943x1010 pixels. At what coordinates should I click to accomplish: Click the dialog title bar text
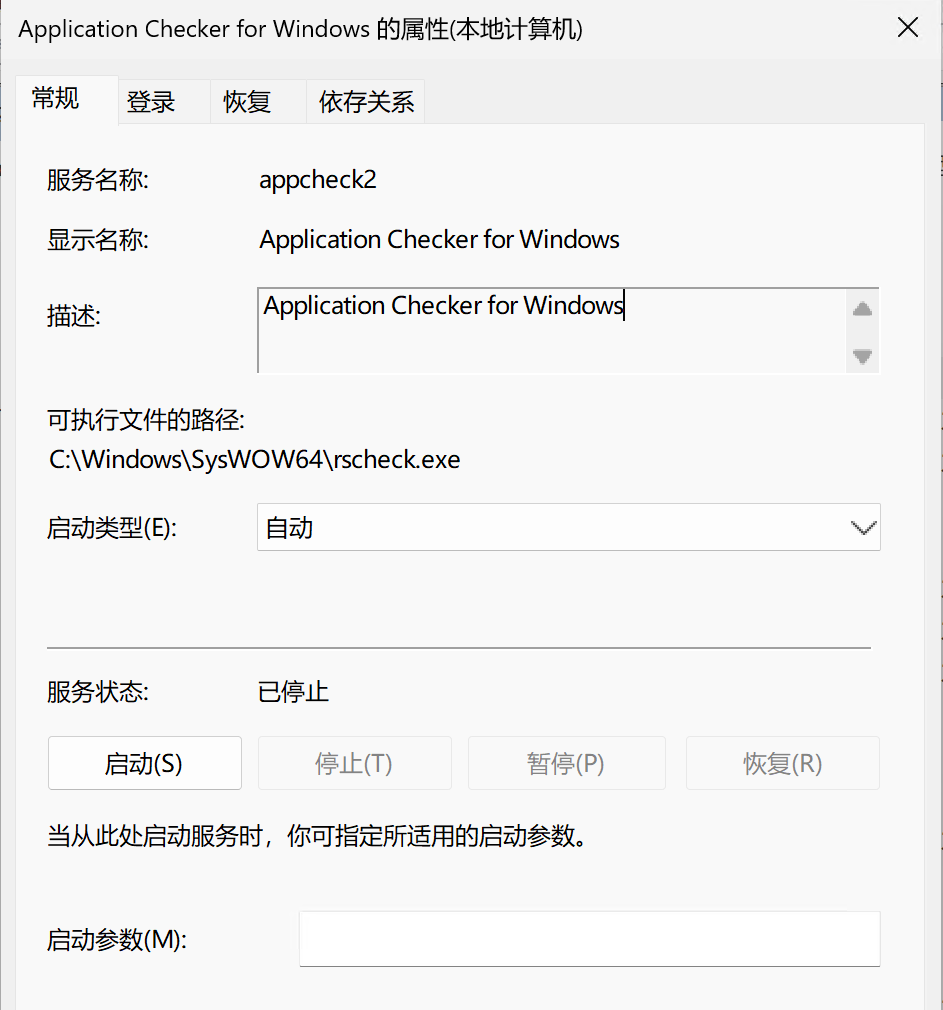pyautogui.click(x=300, y=29)
